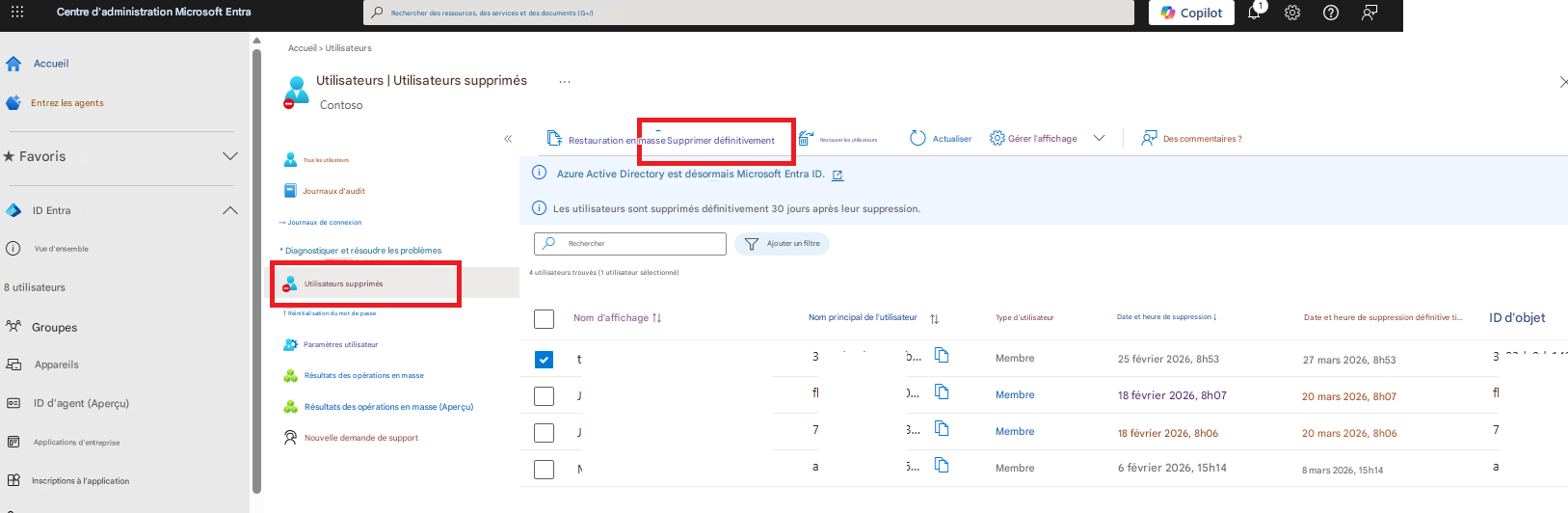Viewport: 1568px width, 513px height.
Task: Open Entrez les agents
Action: click(x=66, y=103)
